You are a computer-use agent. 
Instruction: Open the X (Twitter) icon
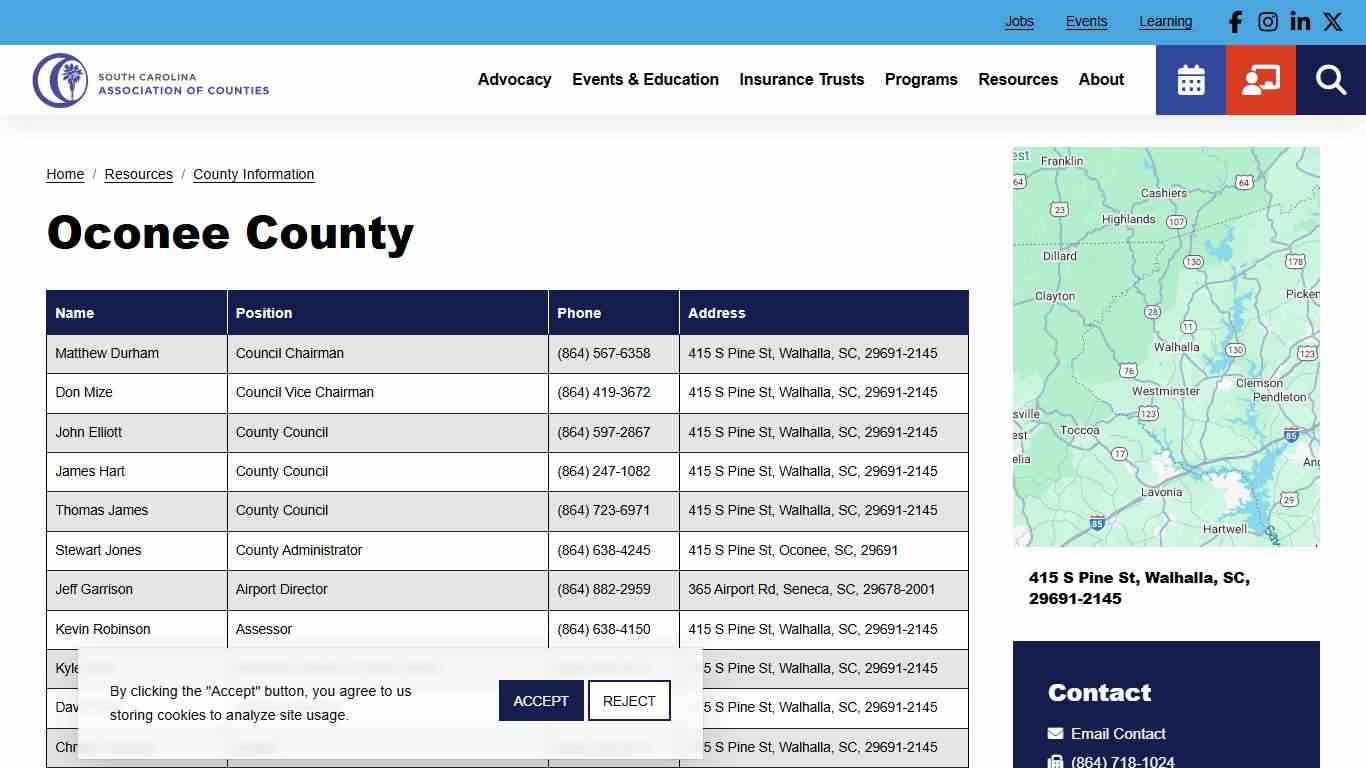[1332, 21]
